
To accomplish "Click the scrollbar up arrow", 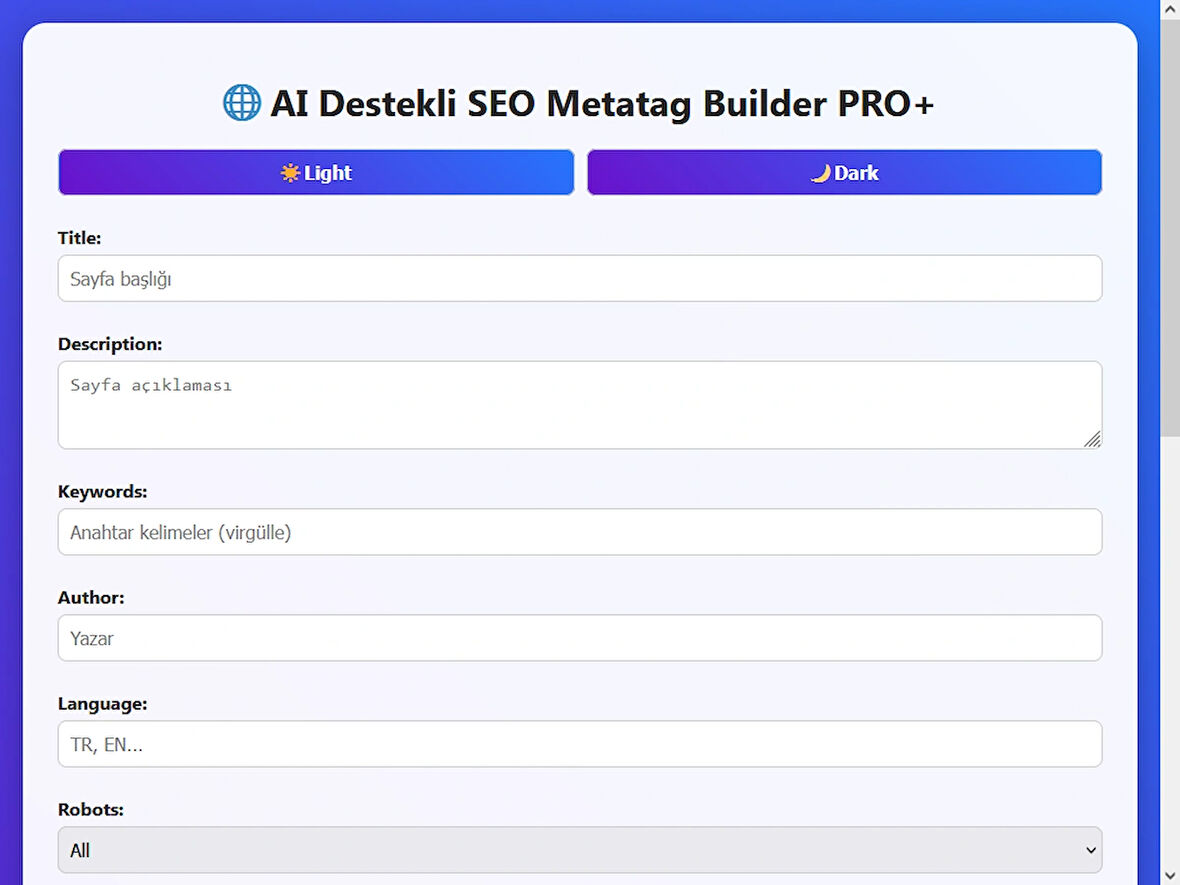I will [1169, 8].
